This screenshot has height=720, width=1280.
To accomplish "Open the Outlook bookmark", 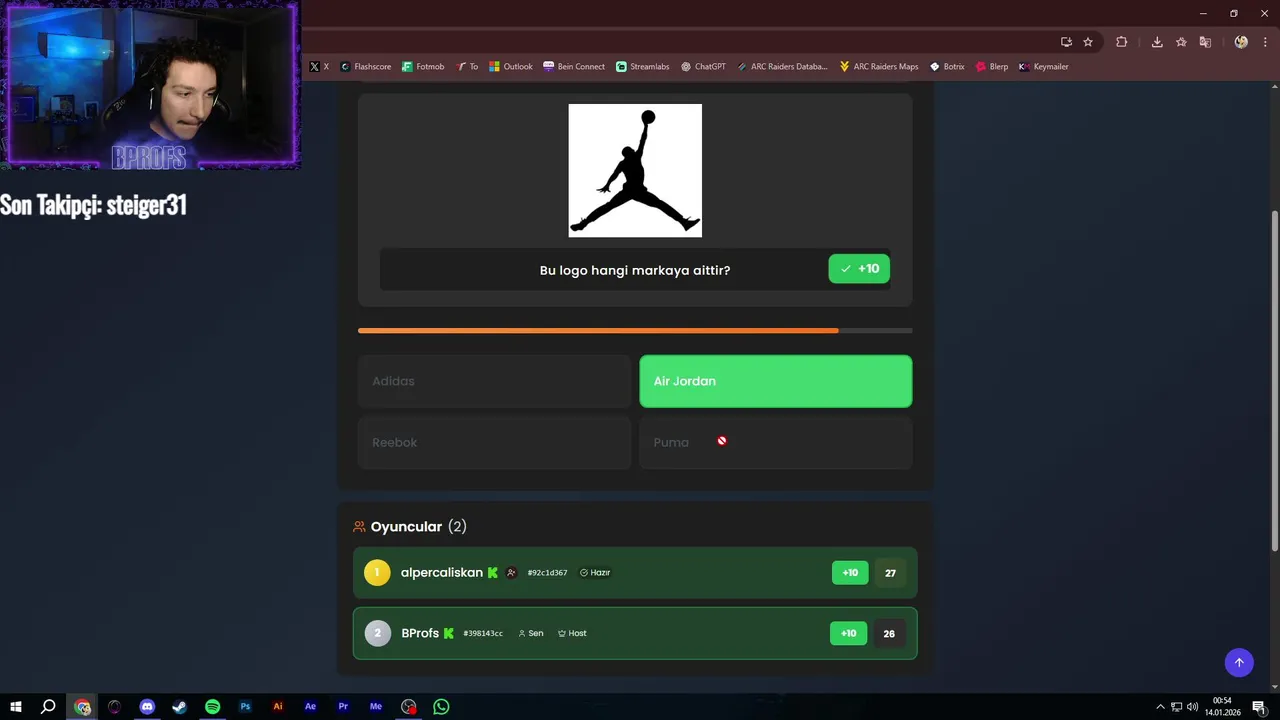I will 511,67.
